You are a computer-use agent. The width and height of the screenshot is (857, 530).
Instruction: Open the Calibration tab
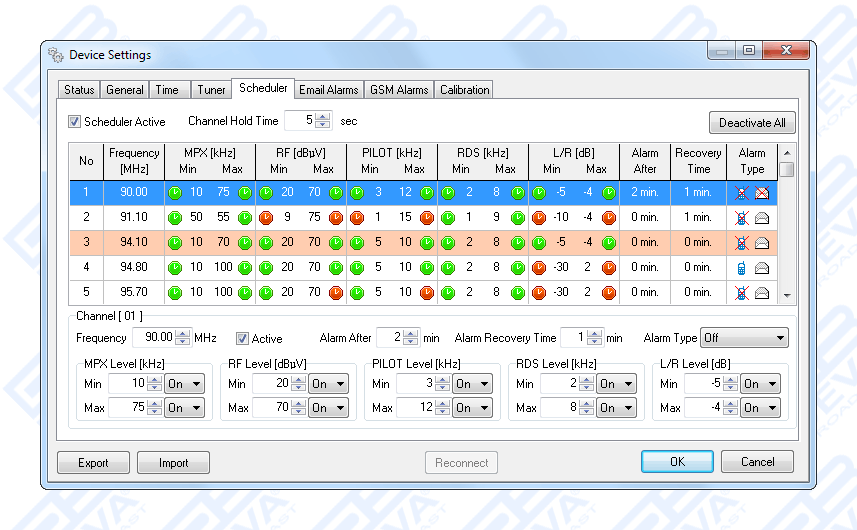pyautogui.click(x=464, y=90)
